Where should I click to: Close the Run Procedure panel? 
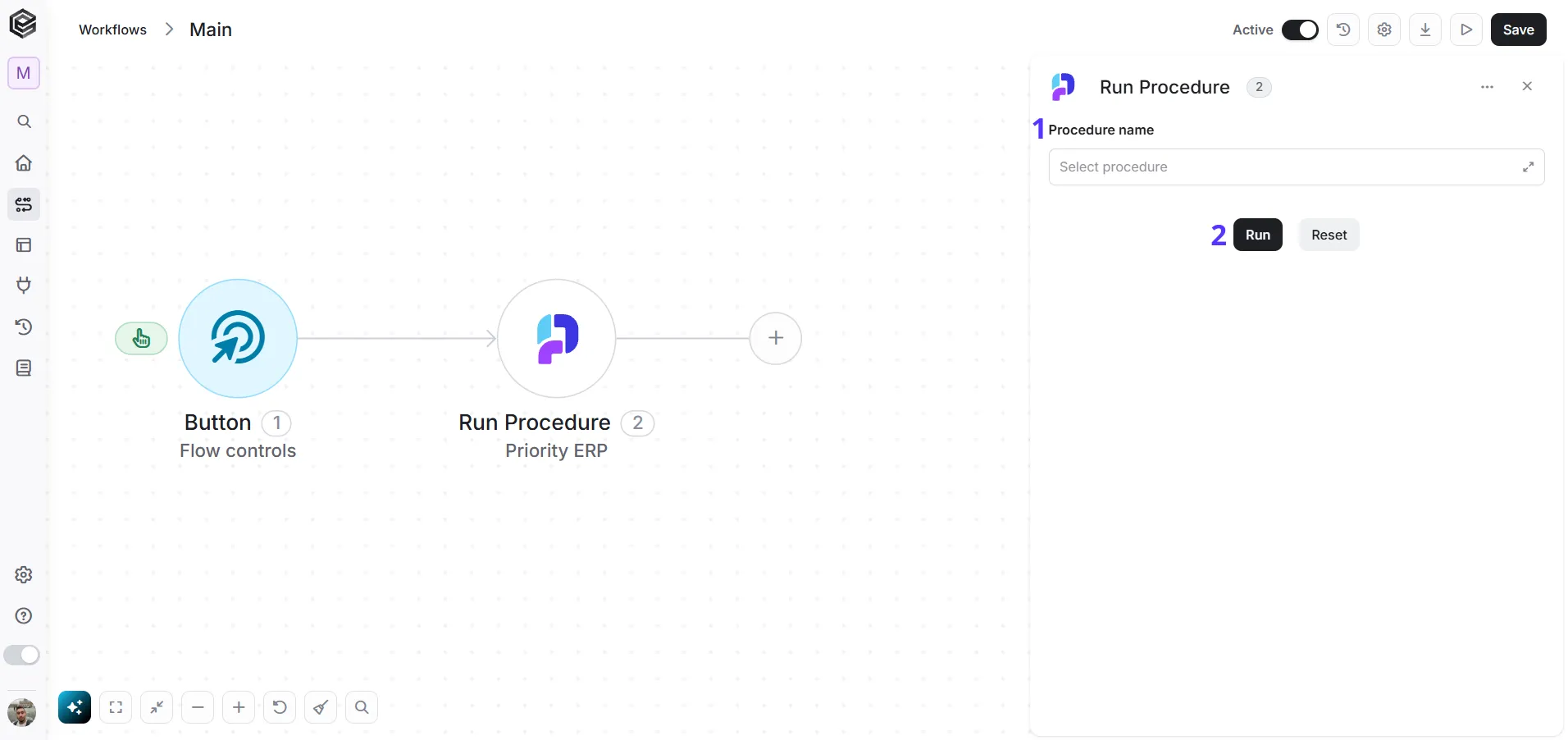1527,86
